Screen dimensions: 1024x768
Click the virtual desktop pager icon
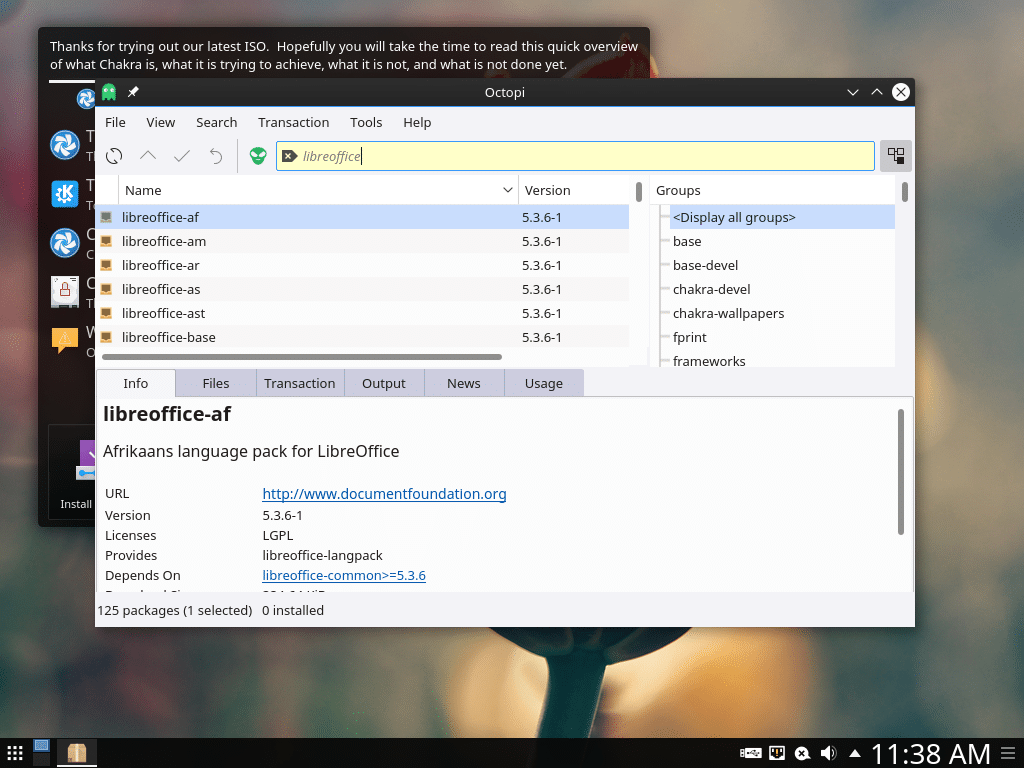coord(42,752)
